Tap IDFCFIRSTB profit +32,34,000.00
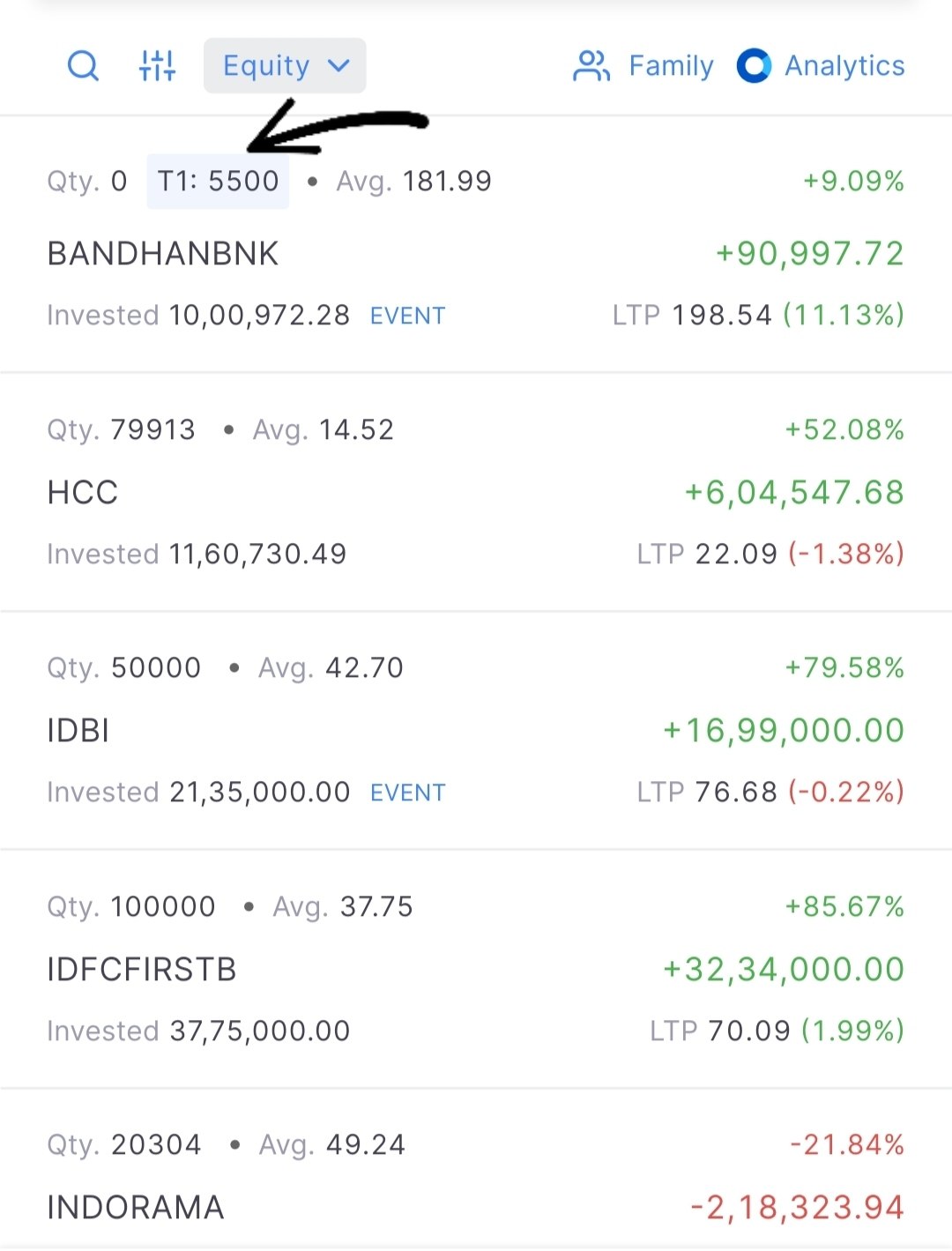 pyautogui.click(x=784, y=970)
